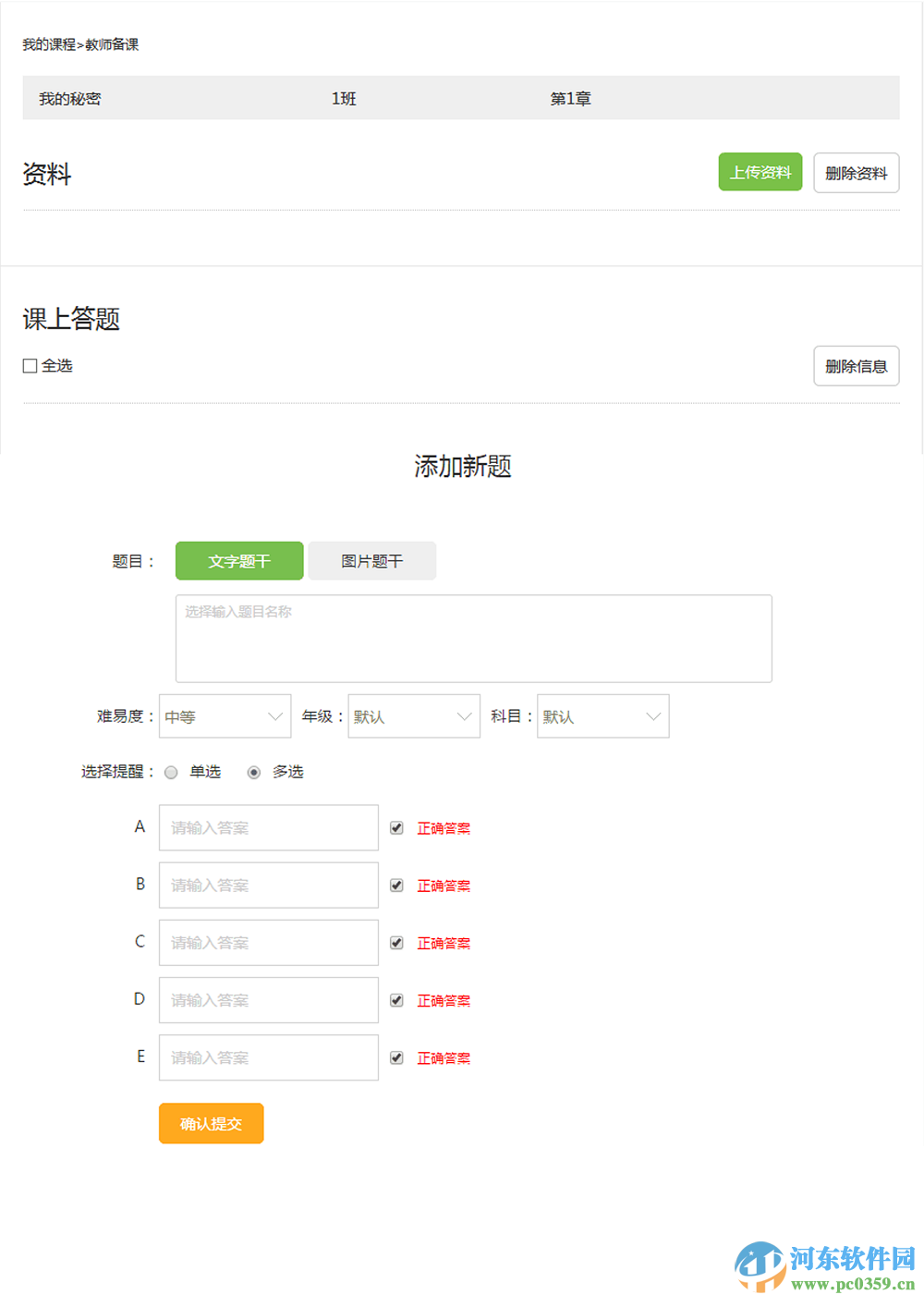
Task: Select the 单选 single-choice radio button
Action: point(171,772)
